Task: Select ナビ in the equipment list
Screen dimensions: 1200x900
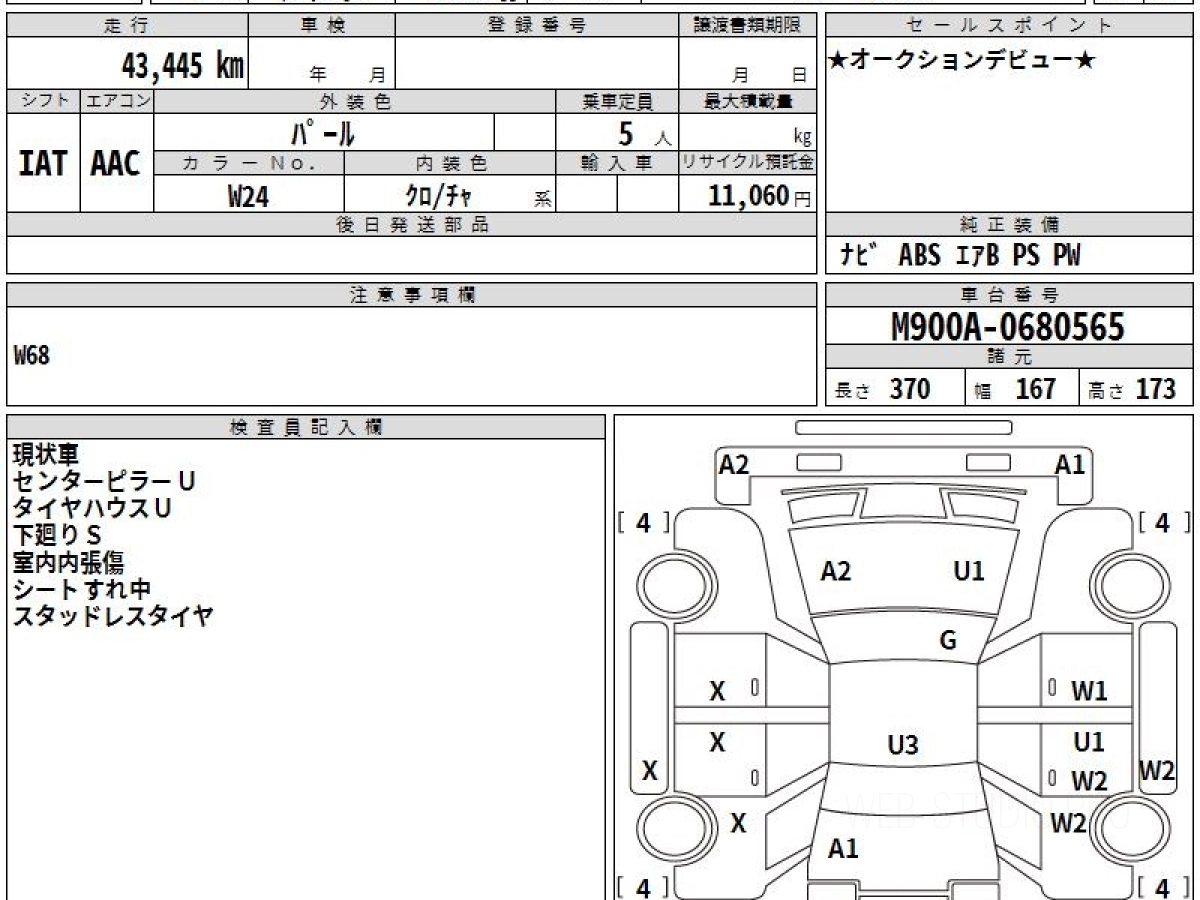Action: [x=859, y=256]
